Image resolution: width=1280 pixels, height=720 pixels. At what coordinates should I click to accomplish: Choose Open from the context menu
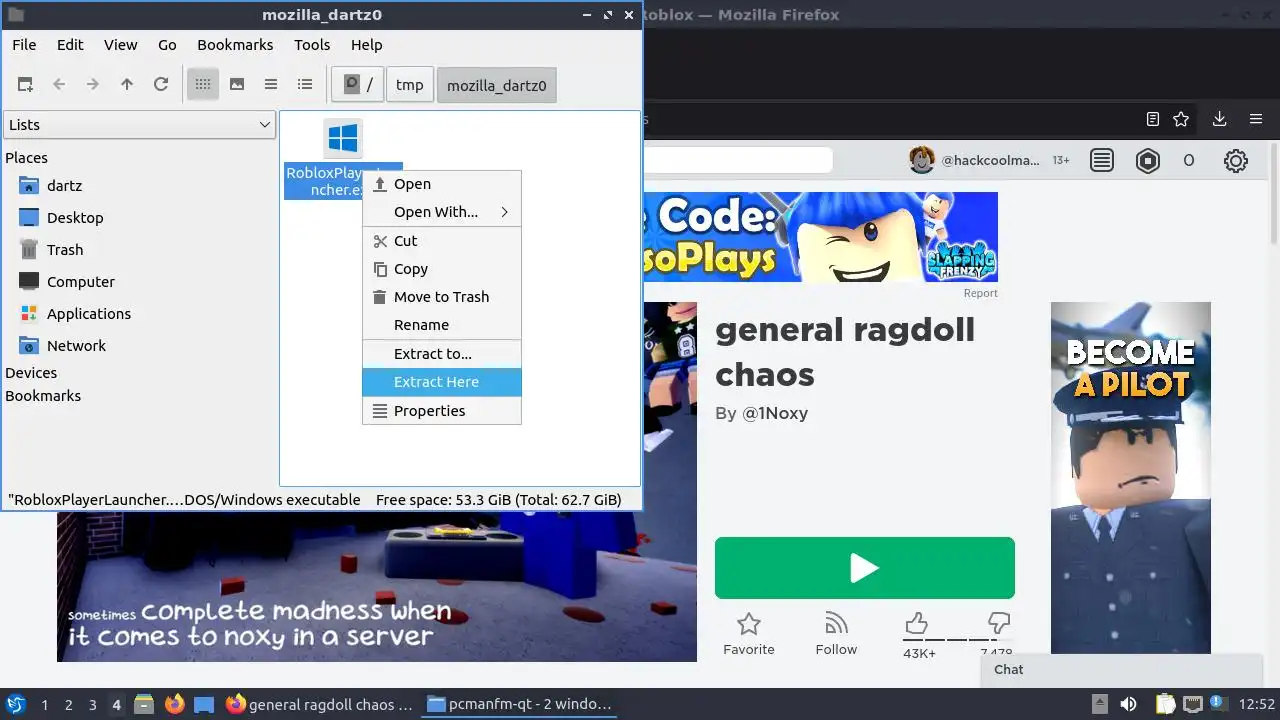point(442,184)
